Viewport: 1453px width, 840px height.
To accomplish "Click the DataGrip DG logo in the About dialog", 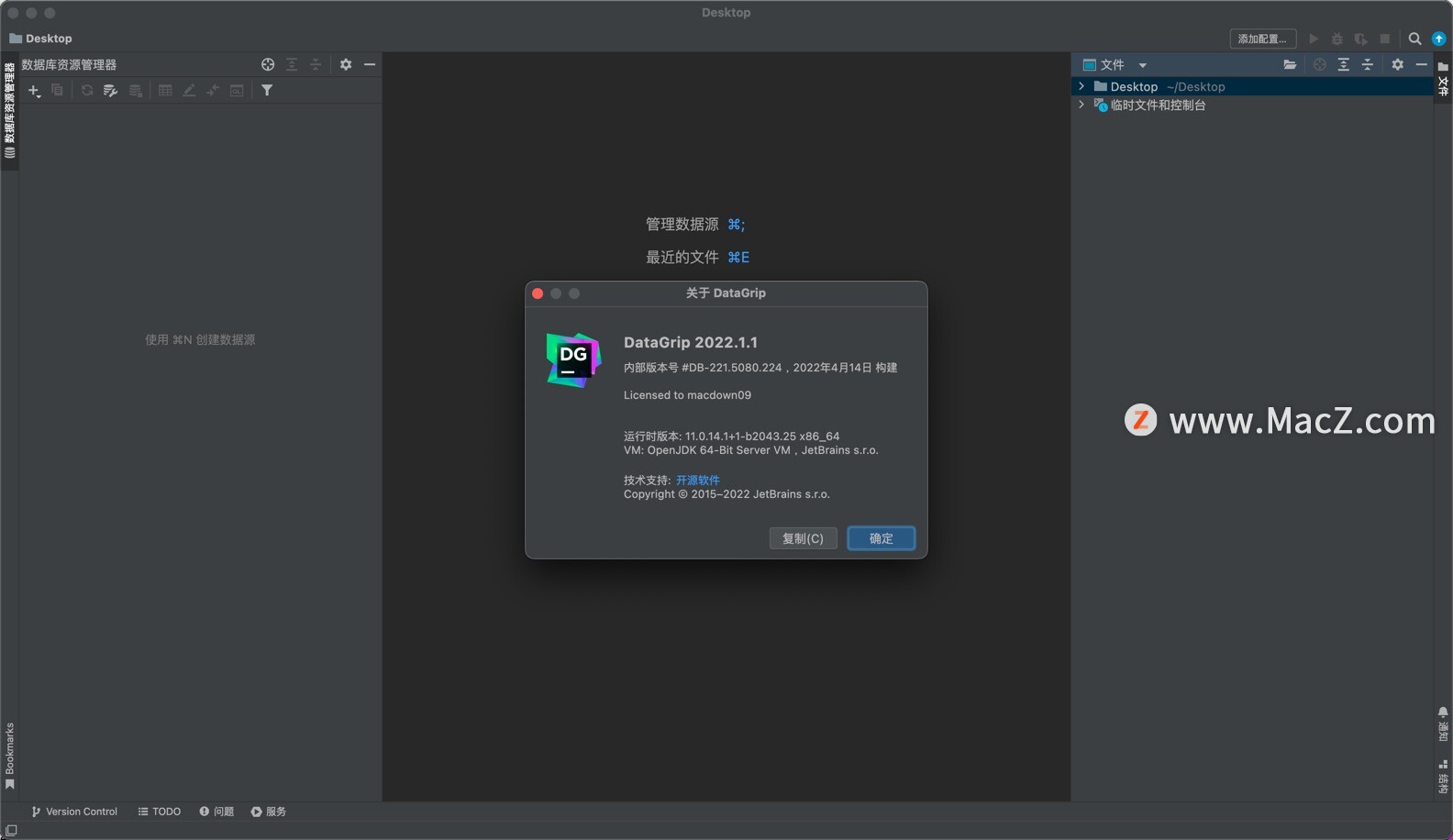I will coord(574,359).
